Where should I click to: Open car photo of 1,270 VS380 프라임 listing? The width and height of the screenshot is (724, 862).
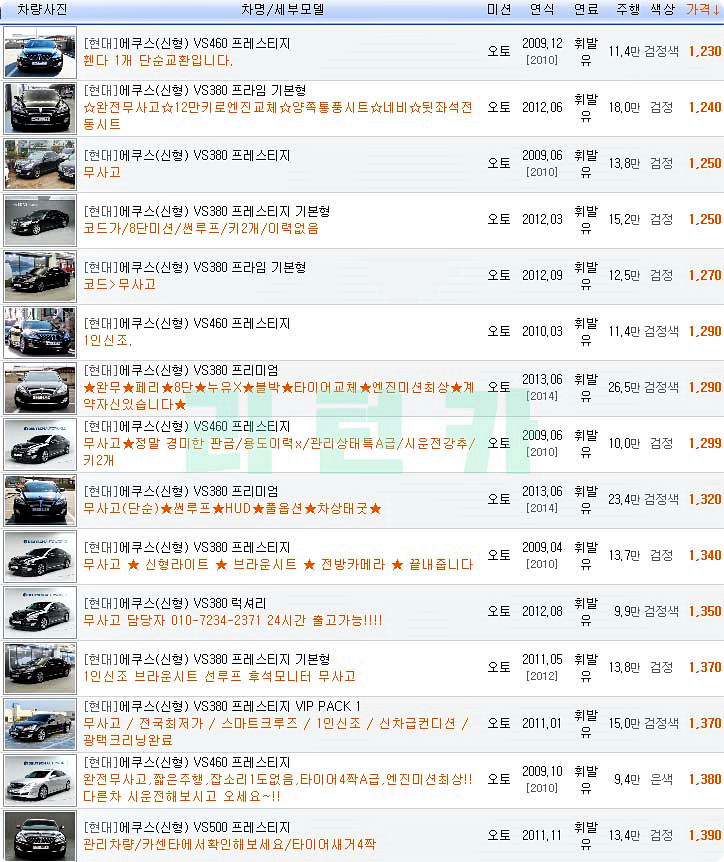pos(40,277)
